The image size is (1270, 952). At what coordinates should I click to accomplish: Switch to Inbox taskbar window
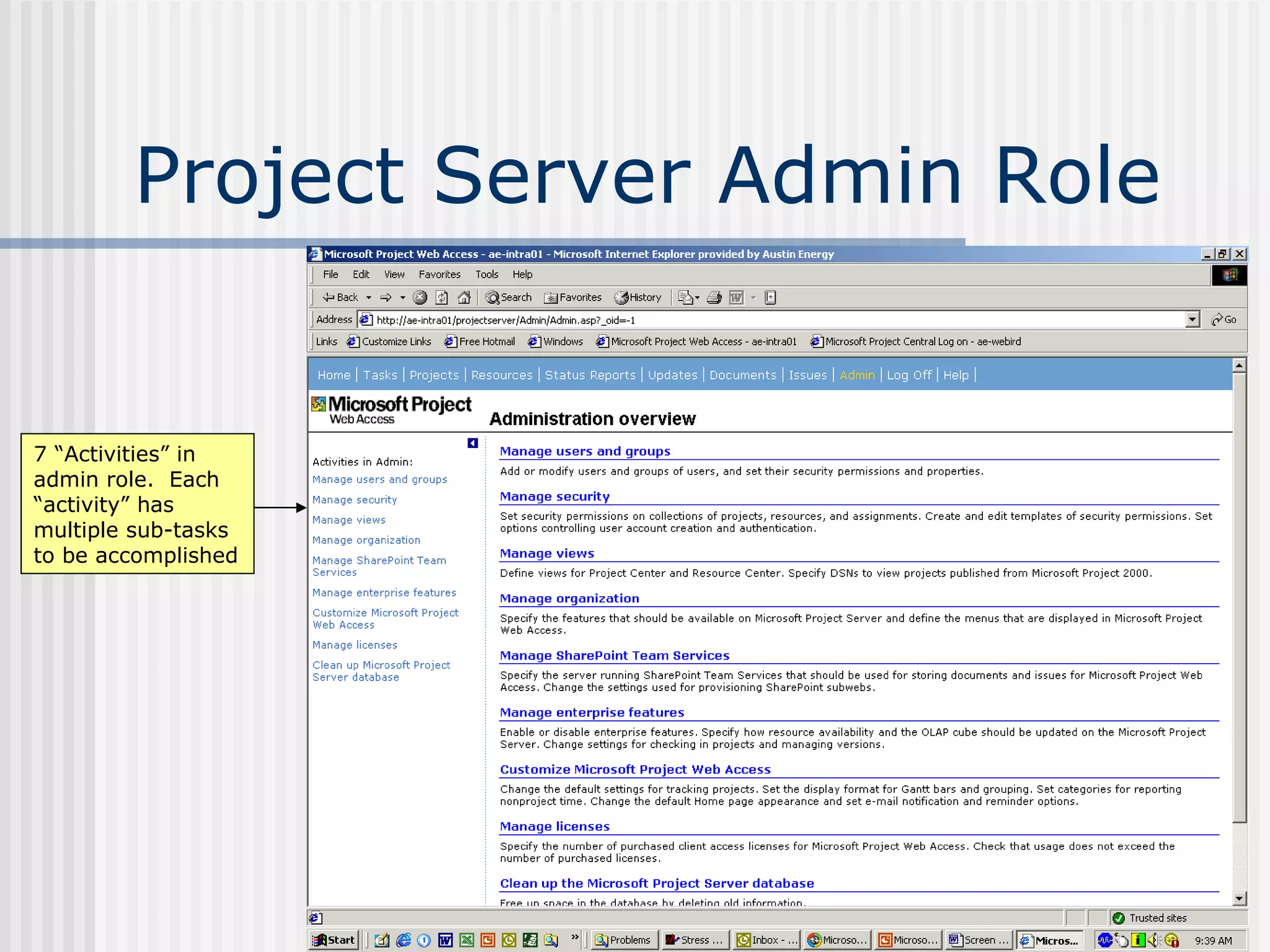766,940
